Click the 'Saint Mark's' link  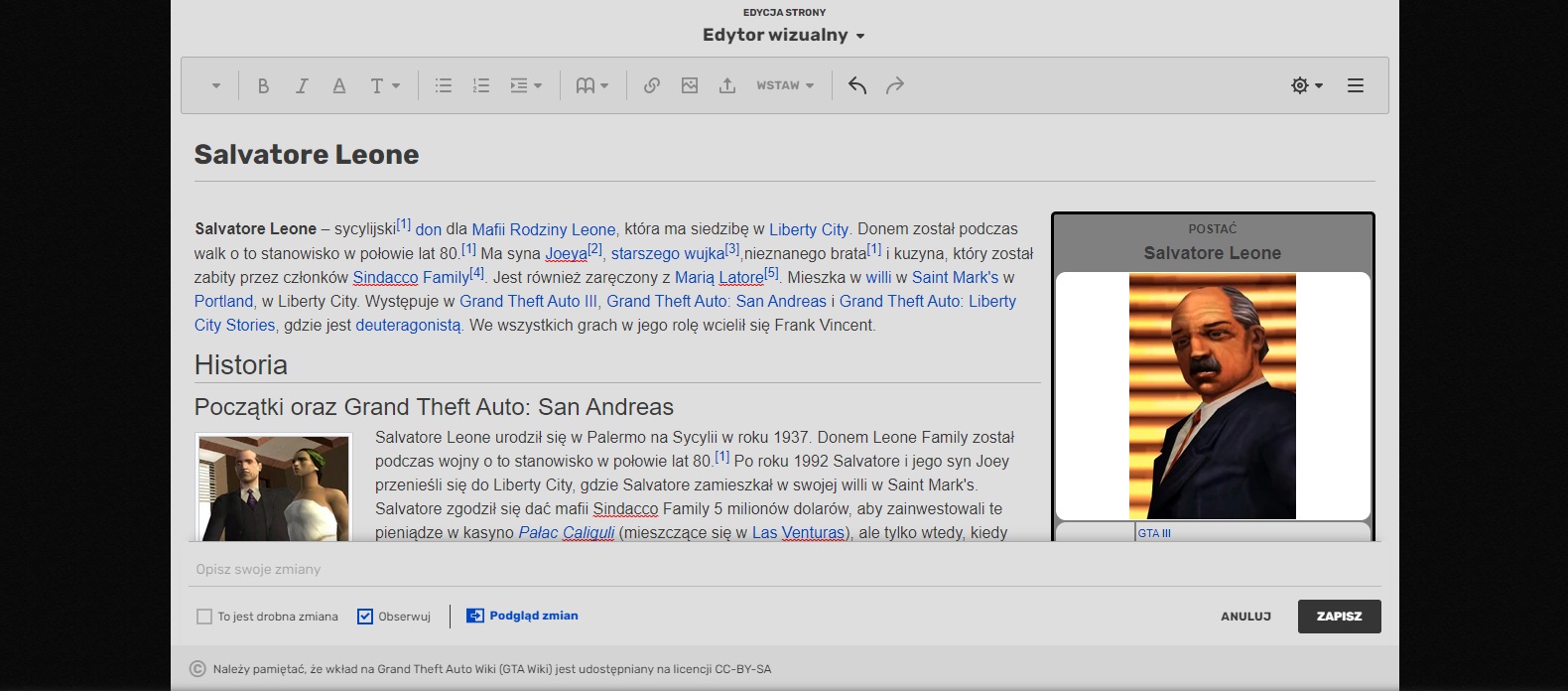click(x=956, y=277)
